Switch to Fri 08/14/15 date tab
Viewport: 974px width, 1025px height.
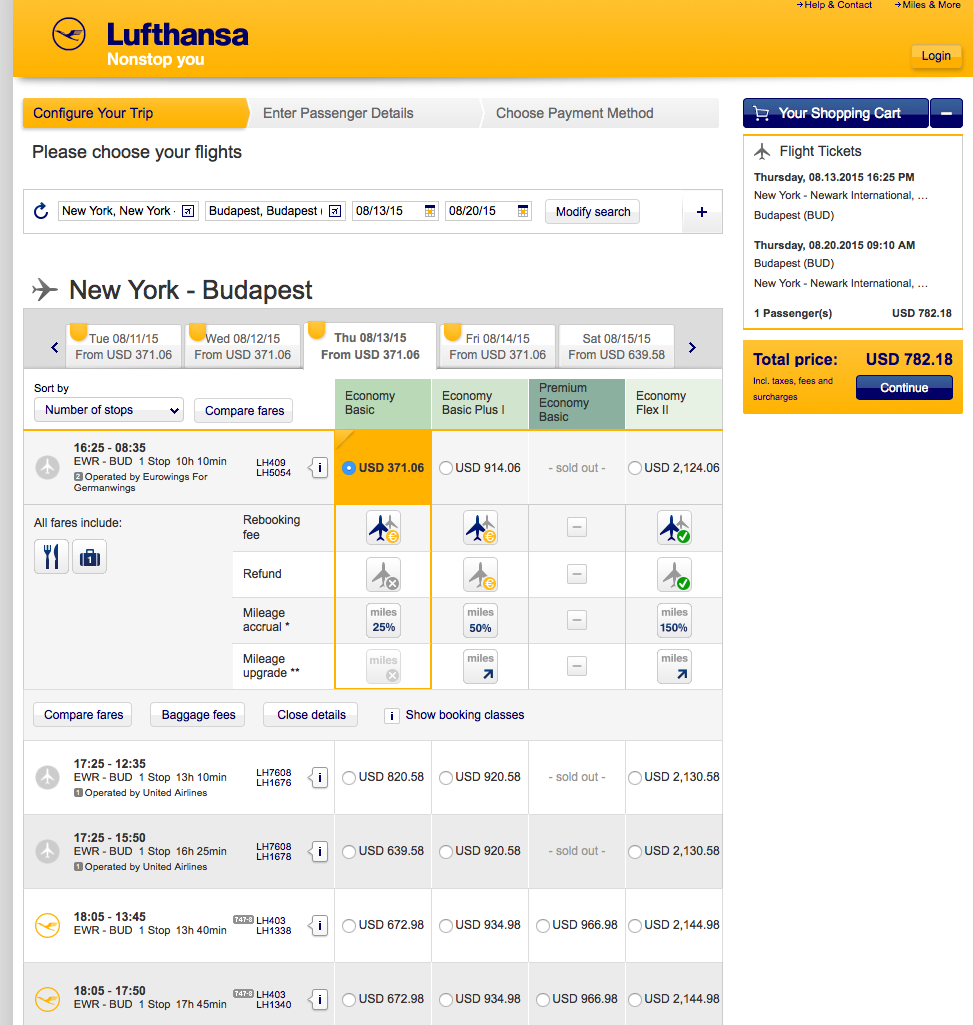pos(497,346)
